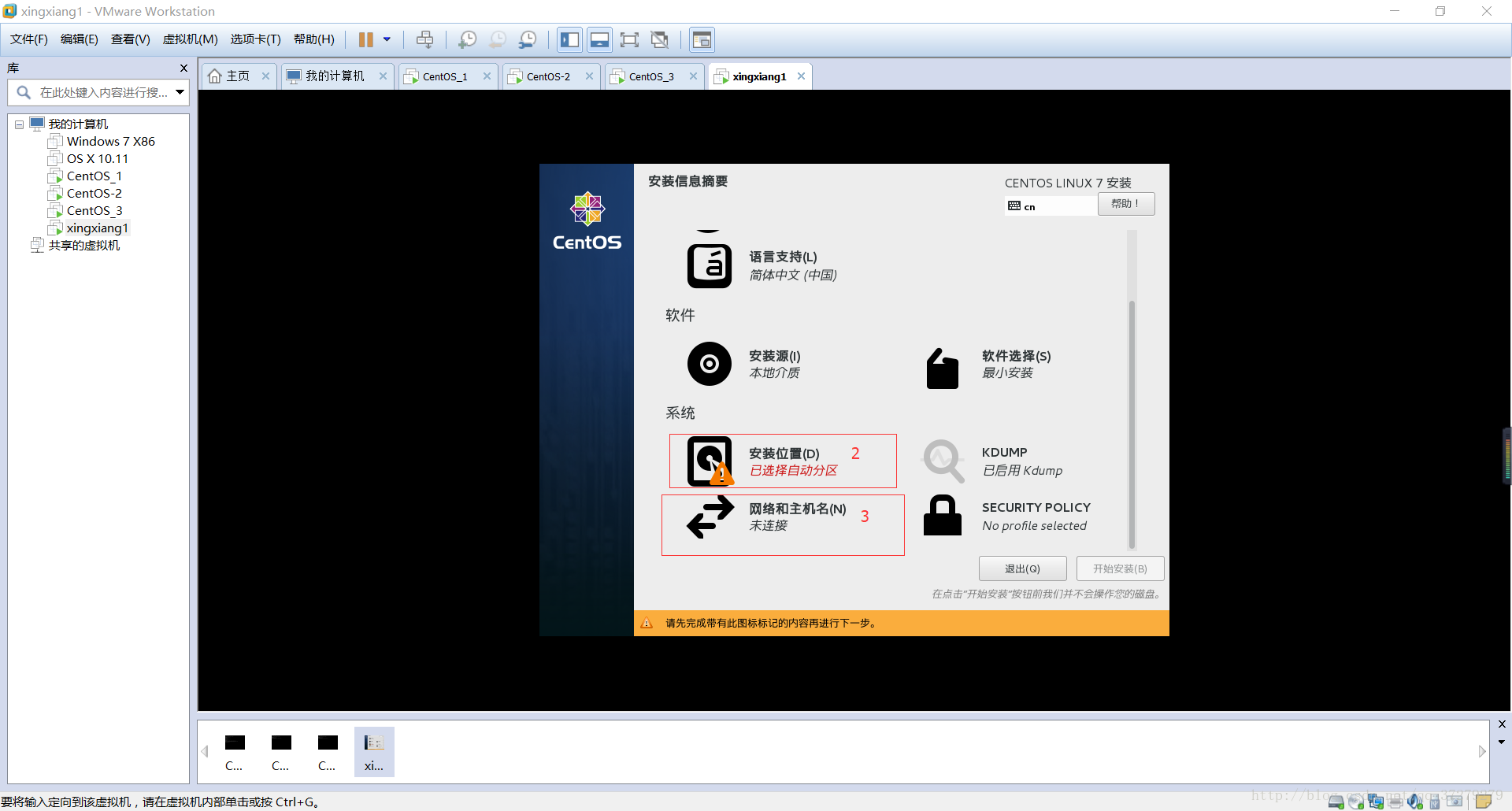Switch to Unity mode
This screenshot has height=811, width=1512.
pyautogui.click(x=660, y=39)
